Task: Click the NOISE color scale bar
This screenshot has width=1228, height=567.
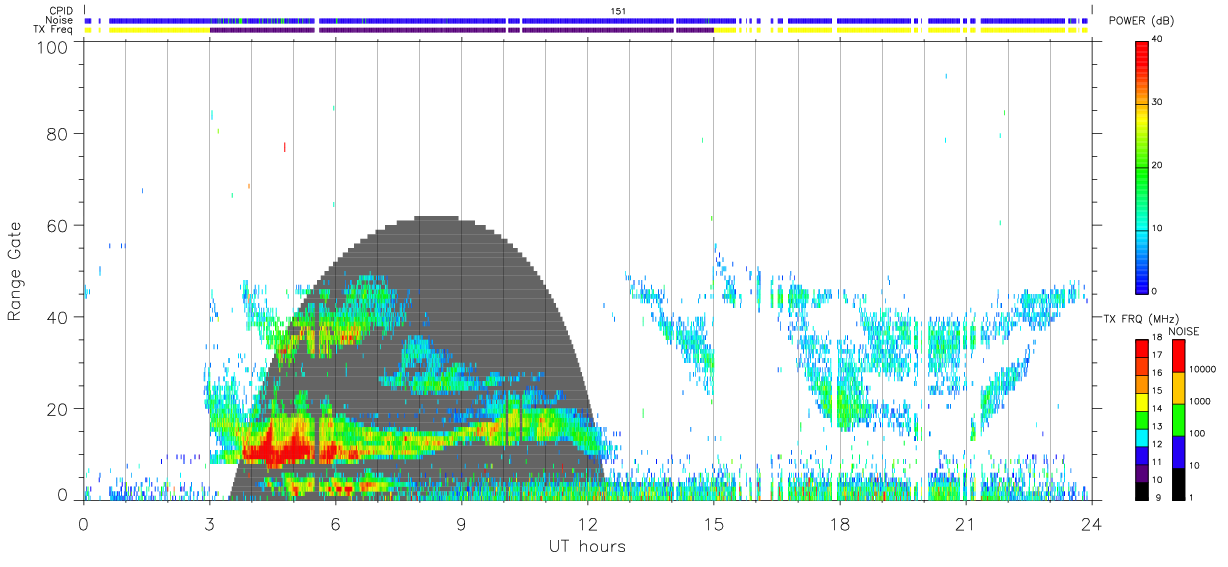Action: click(x=1178, y=419)
